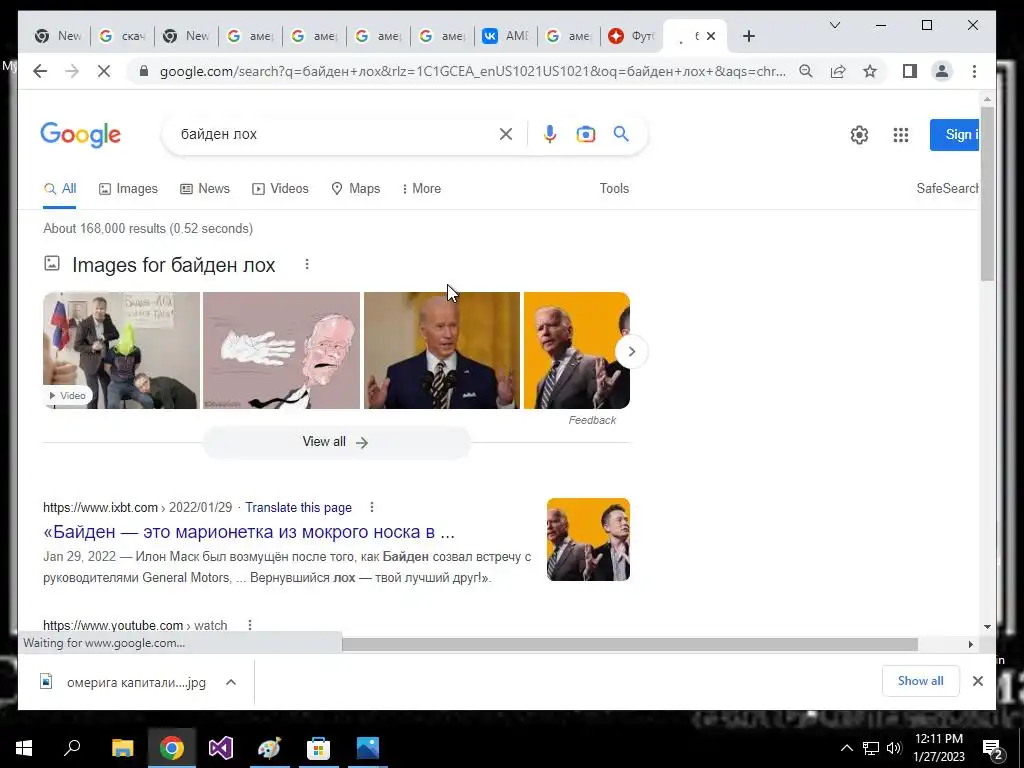
Task: Switch to the News search tab
Action: tap(205, 189)
